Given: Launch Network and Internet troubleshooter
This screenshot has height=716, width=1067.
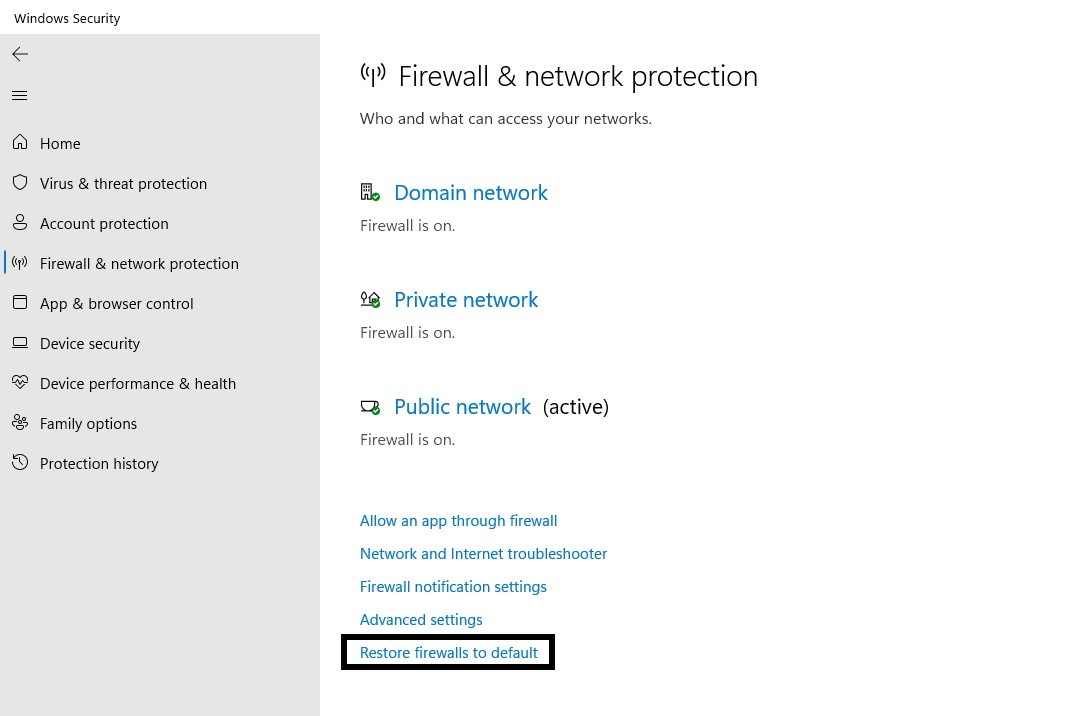Looking at the screenshot, I should [x=483, y=554].
